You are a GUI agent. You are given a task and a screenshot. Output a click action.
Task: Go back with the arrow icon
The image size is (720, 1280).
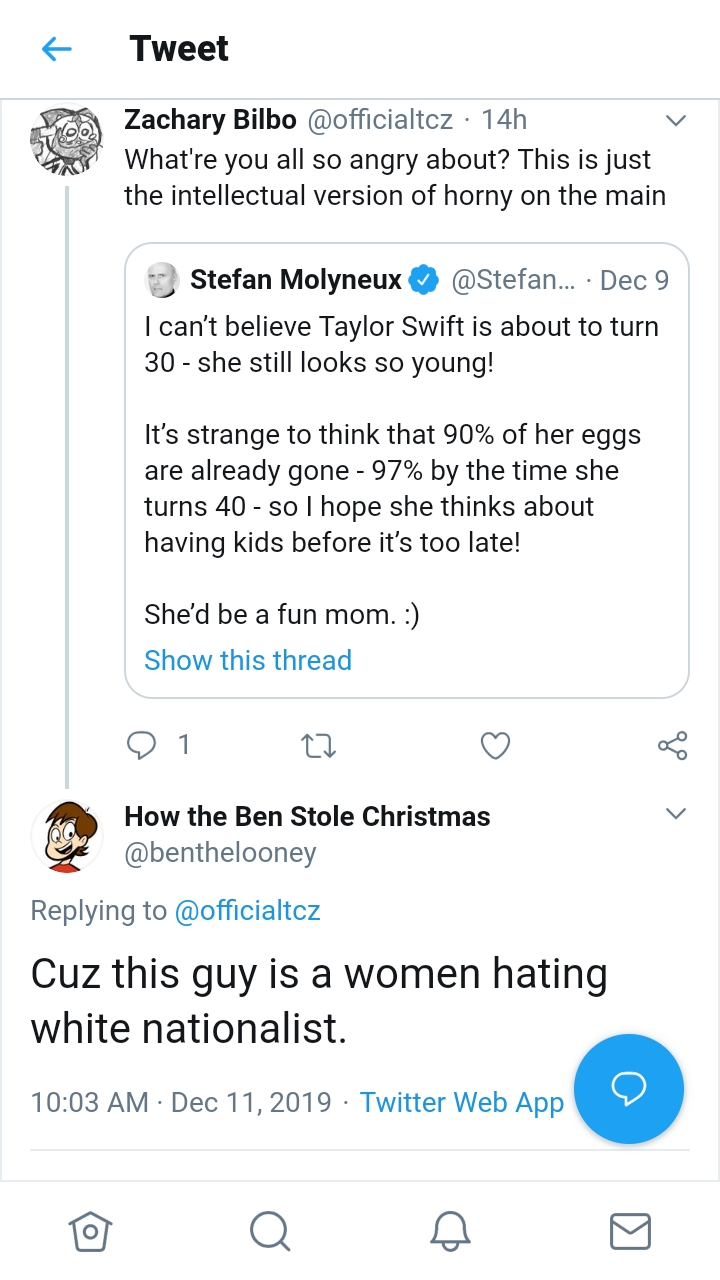pyautogui.click(x=57, y=49)
